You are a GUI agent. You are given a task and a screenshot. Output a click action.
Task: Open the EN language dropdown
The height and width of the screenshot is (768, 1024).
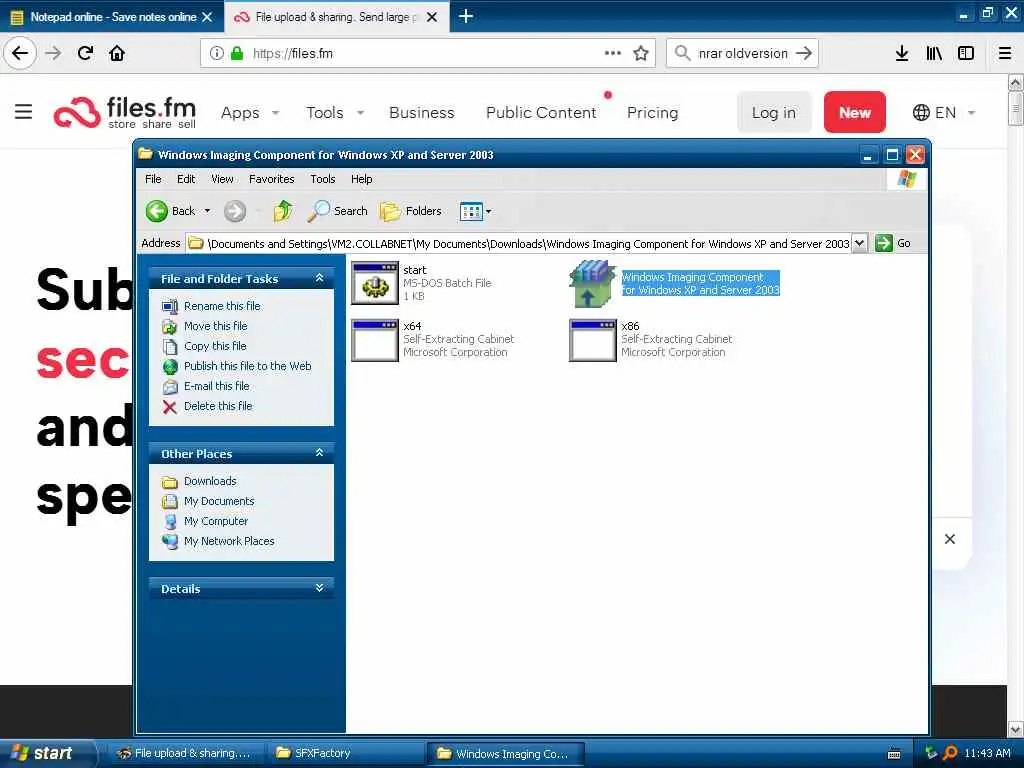[x=944, y=112]
